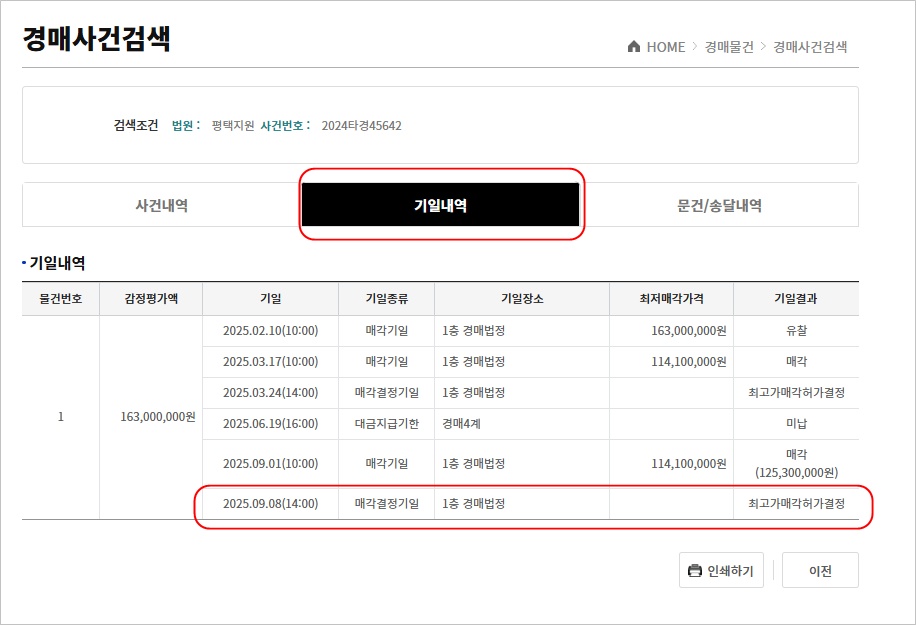Open the 문건/송달내역 tab
This screenshot has width=916, height=625.
(x=719, y=206)
